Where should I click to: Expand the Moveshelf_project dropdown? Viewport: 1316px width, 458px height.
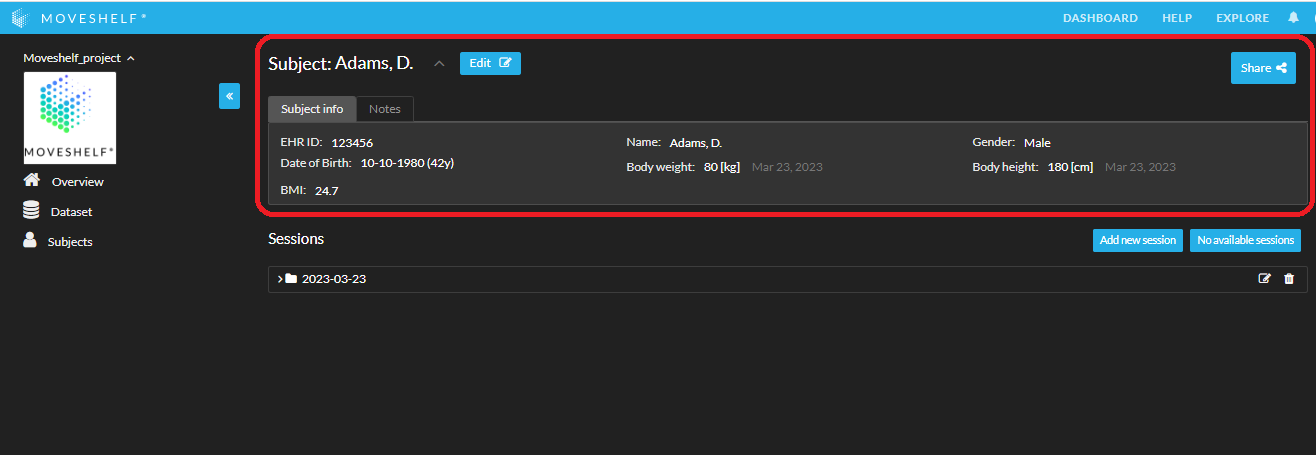click(79, 58)
